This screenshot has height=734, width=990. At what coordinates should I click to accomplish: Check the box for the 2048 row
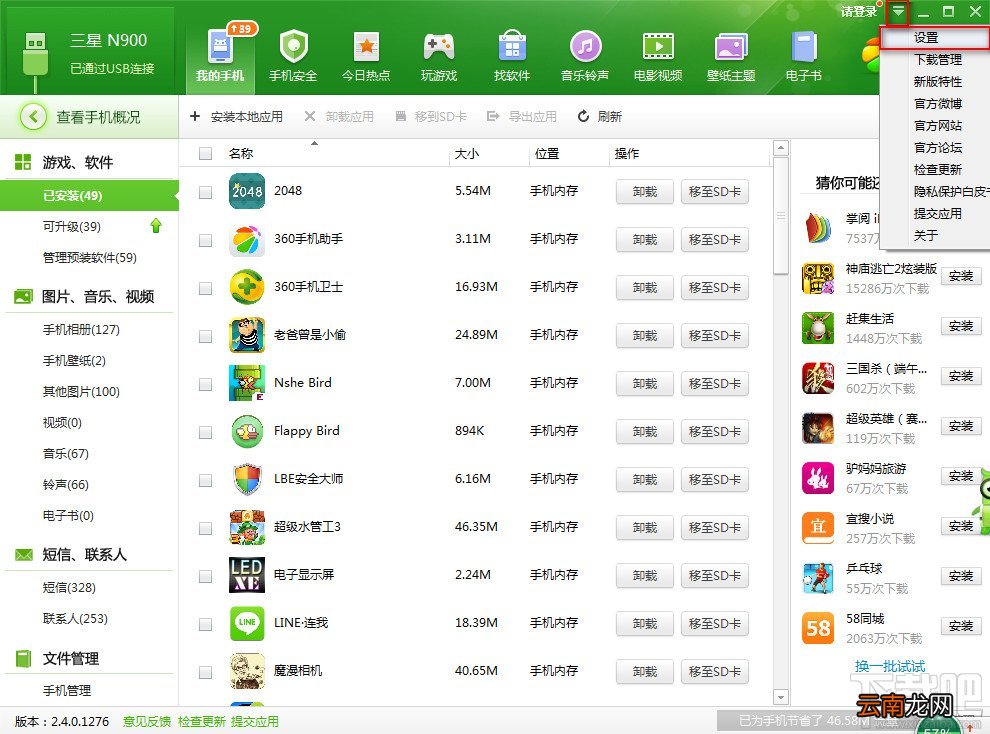click(x=205, y=192)
